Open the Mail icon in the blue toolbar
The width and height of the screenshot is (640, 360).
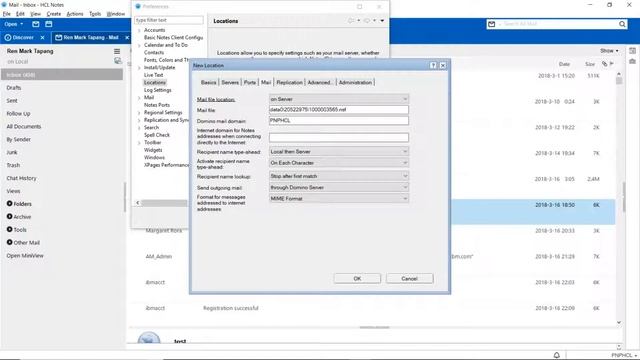(36, 24)
